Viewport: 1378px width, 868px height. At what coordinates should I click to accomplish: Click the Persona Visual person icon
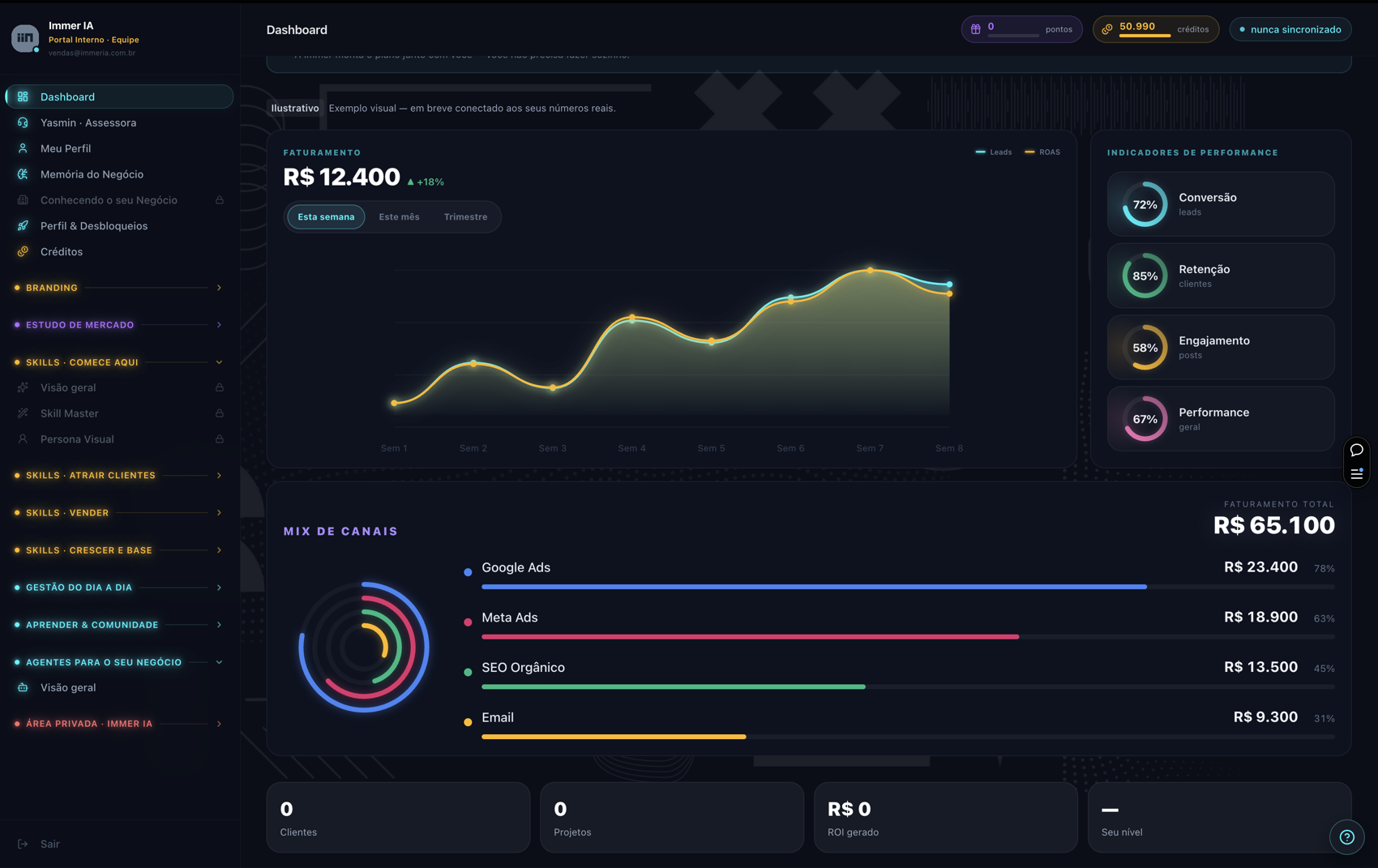23,439
